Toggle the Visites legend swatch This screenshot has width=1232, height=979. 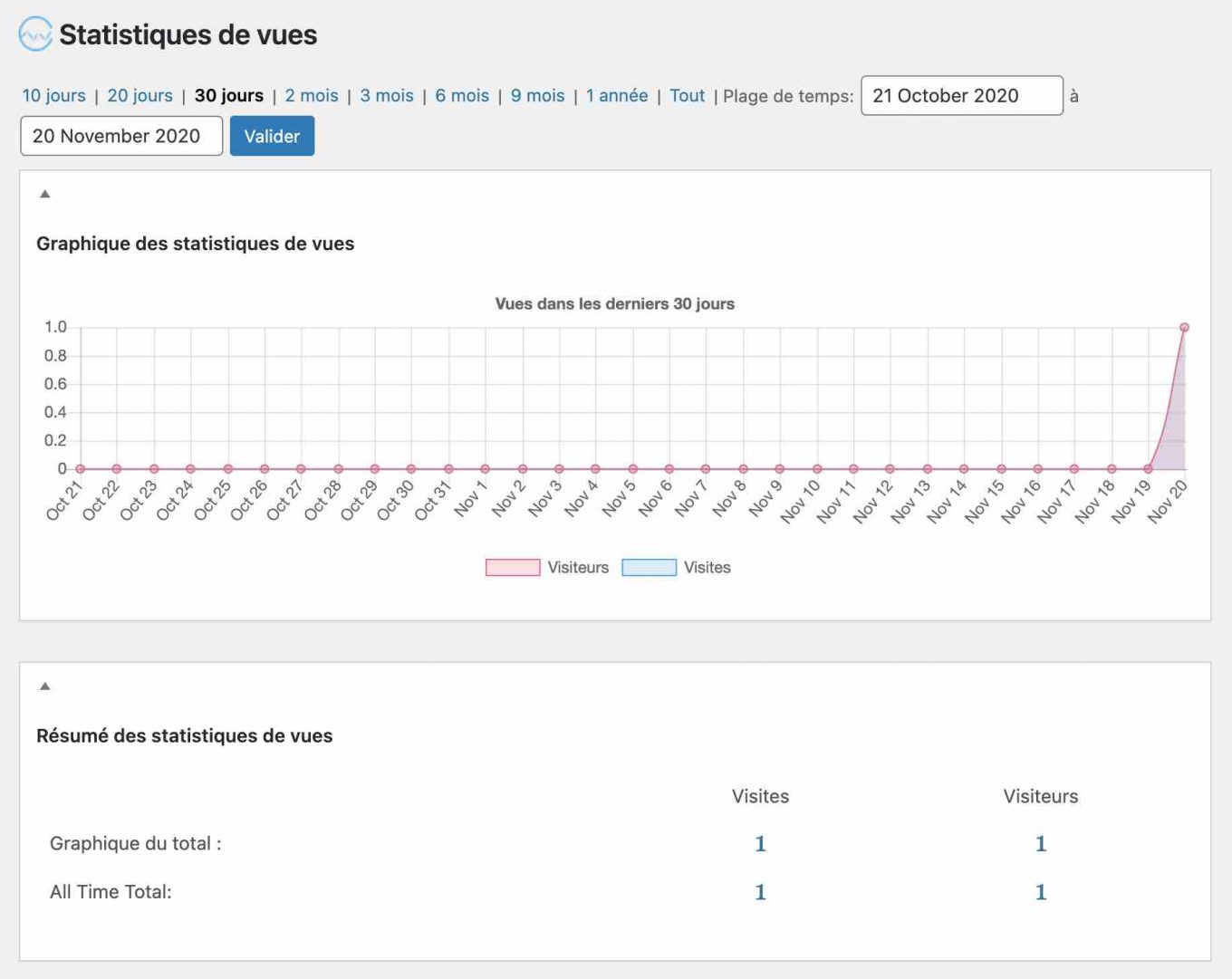650,568
